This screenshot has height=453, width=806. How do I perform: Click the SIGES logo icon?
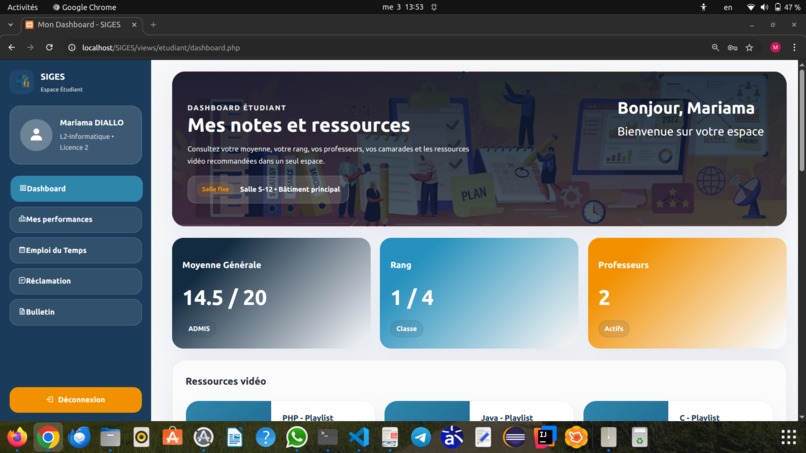[22, 82]
